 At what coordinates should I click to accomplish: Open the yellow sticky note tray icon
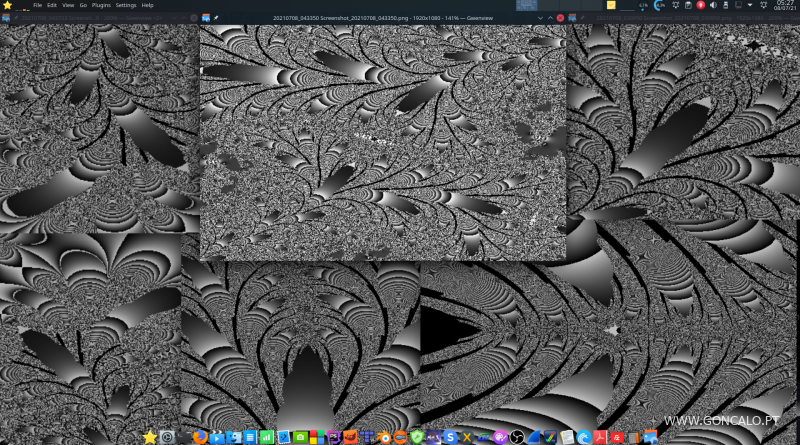click(612, 5)
